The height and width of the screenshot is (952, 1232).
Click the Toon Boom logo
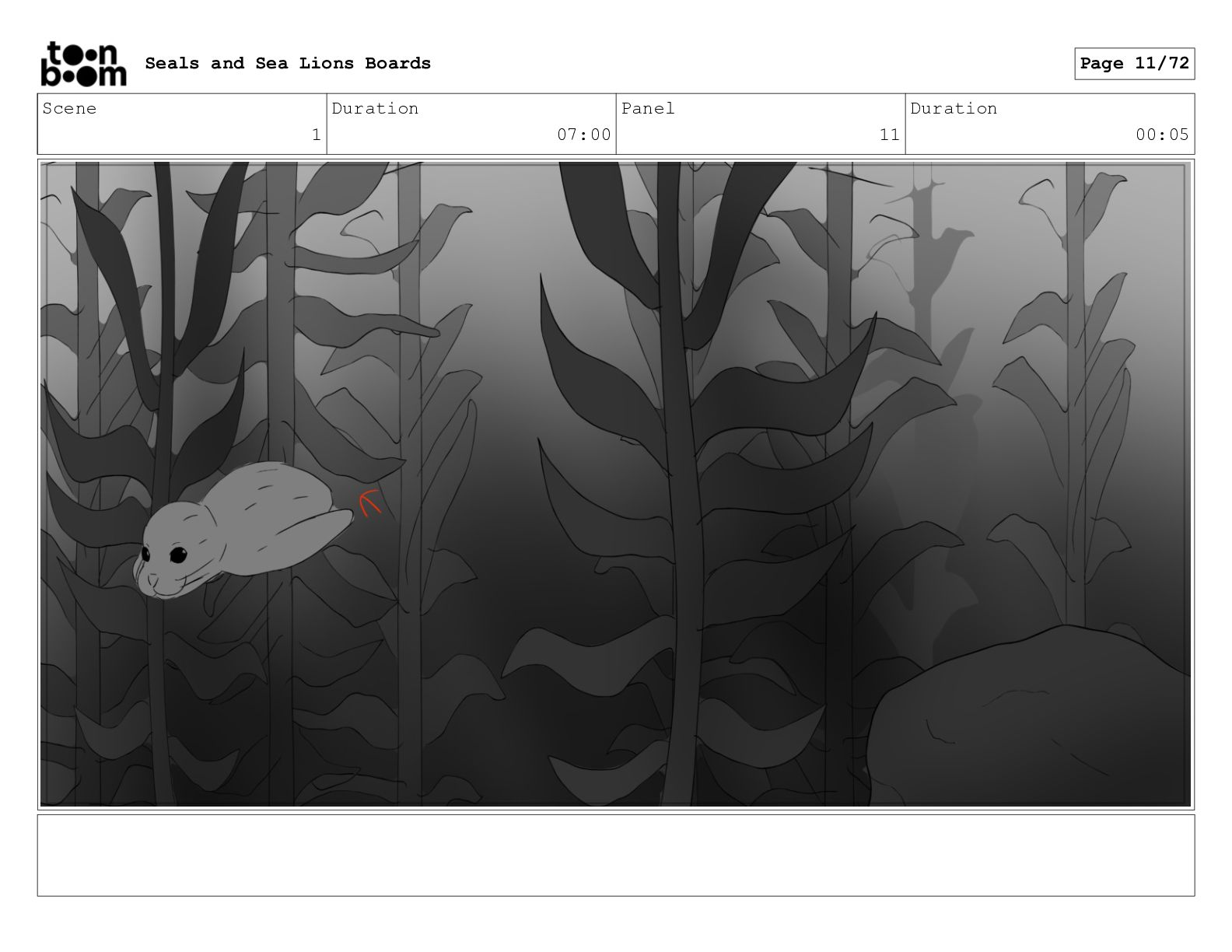[x=83, y=63]
